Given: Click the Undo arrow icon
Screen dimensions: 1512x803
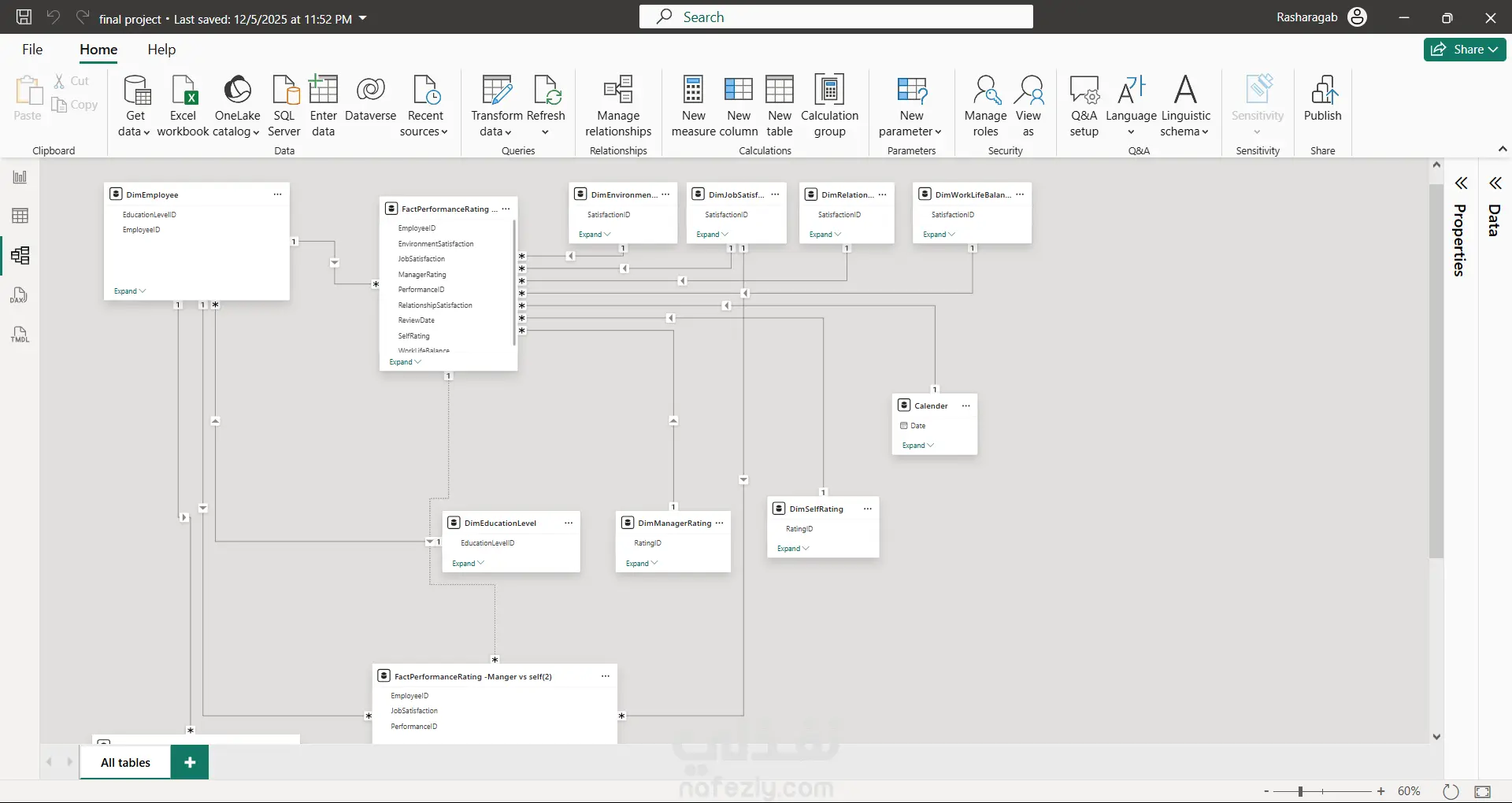Looking at the screenshot, I should click(x=54, y=17).
